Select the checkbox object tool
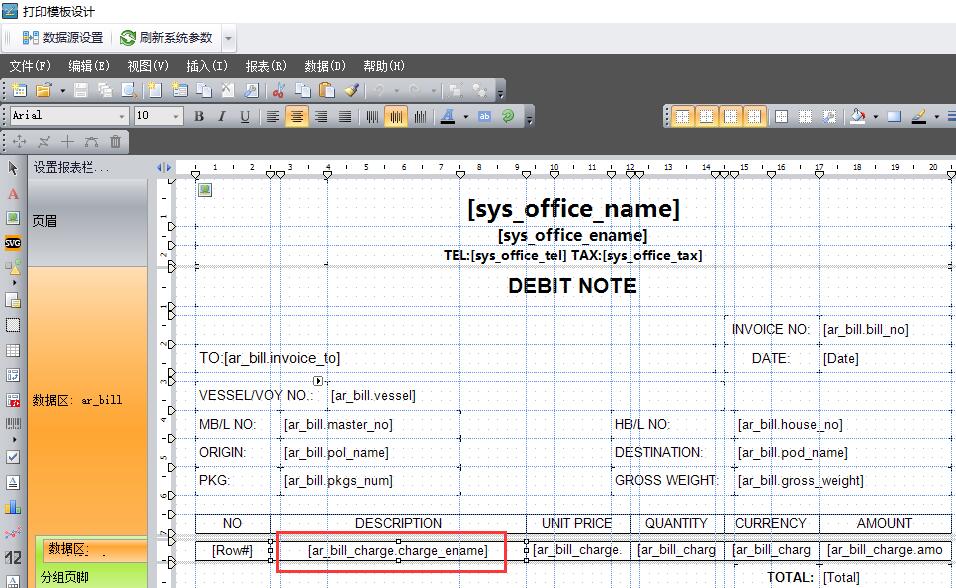This screenshot has height=588, width=956. pyautogui.click(x=13, y=456)
